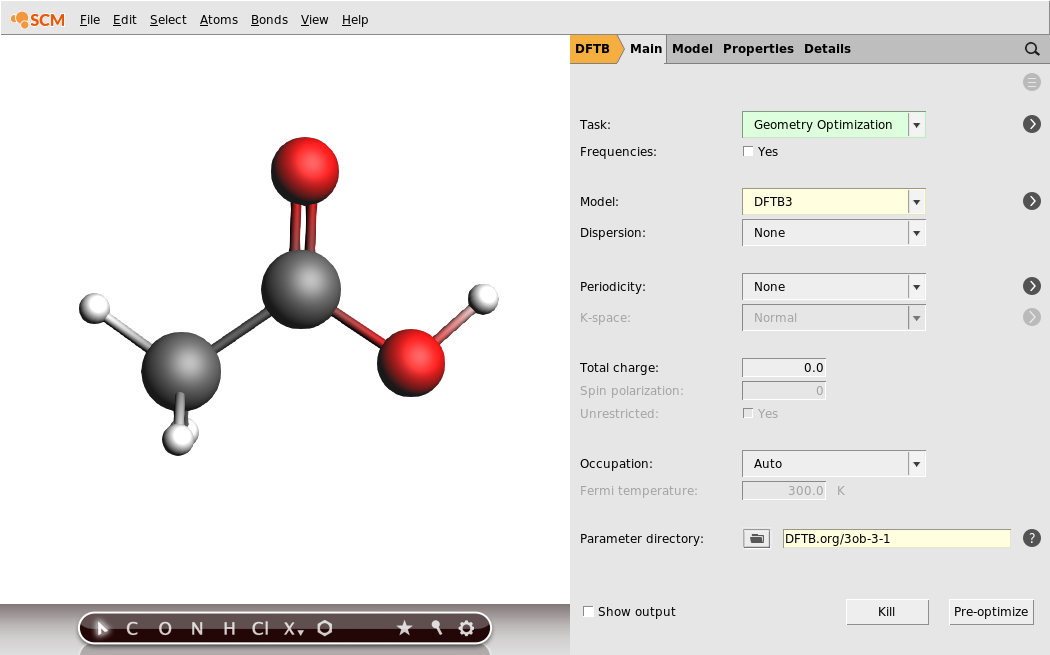Viewport: 1050px width, 655px height.
Task: Pick the Carbon atom tool
Action: pos(132,628)
